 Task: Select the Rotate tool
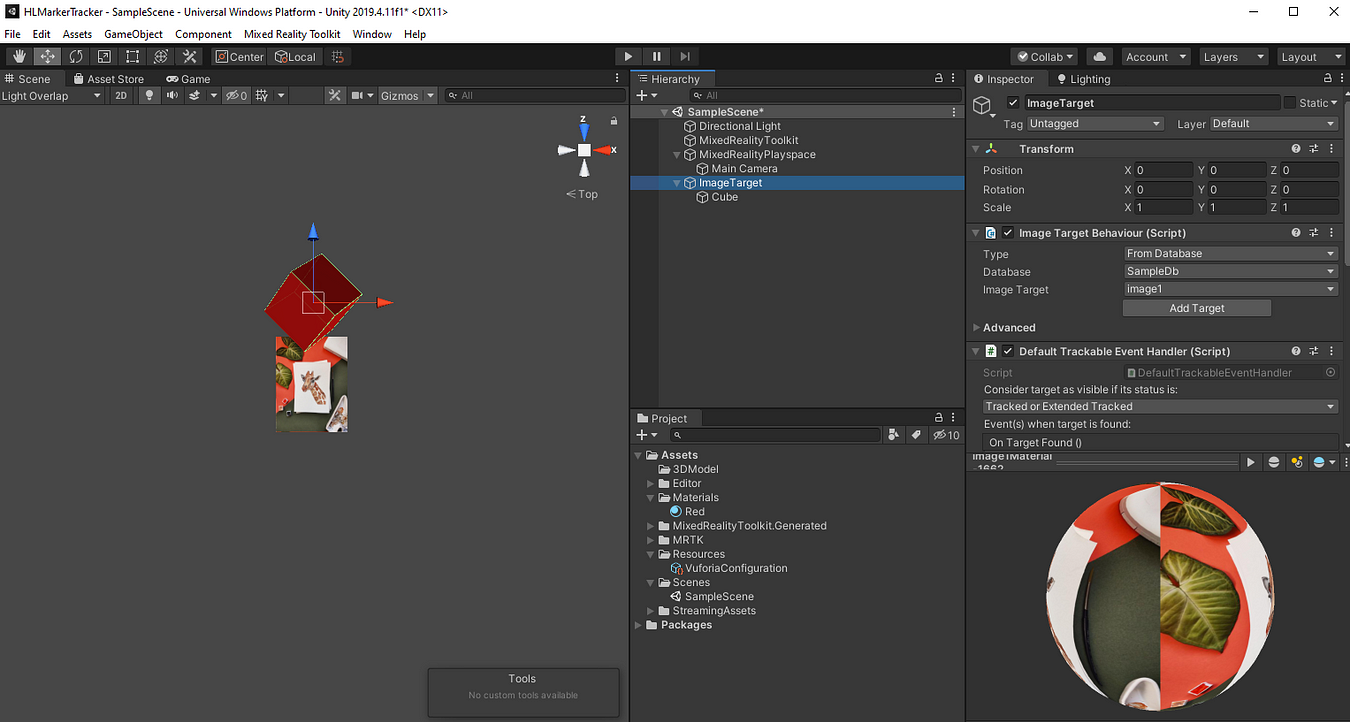click(x=76, y=56)
